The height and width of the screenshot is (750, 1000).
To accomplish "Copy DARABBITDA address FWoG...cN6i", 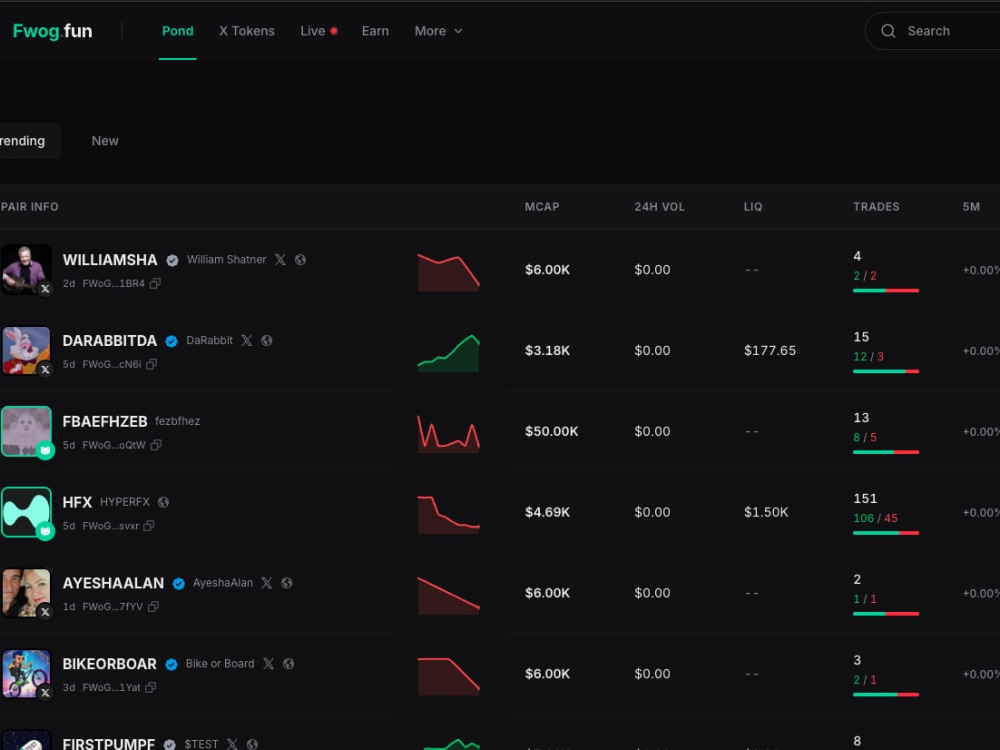I will (151, 364).
